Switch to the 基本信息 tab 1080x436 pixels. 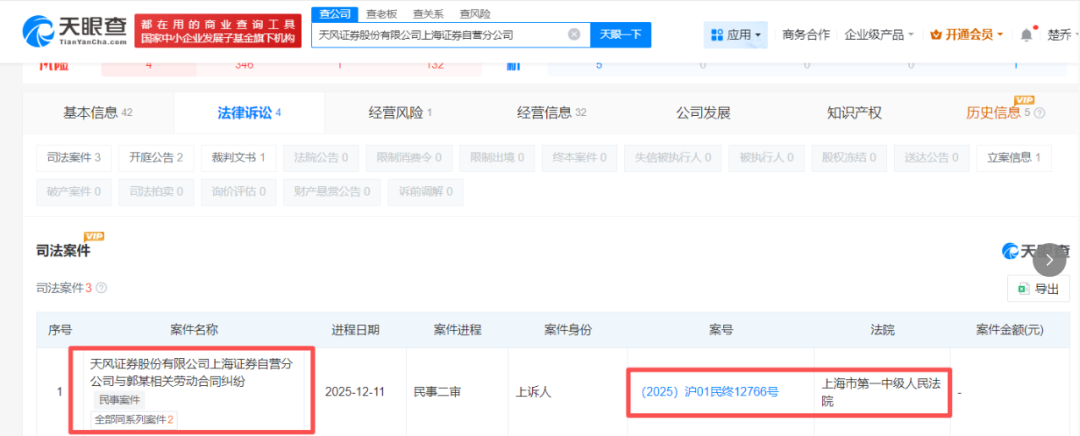point(98,112)
